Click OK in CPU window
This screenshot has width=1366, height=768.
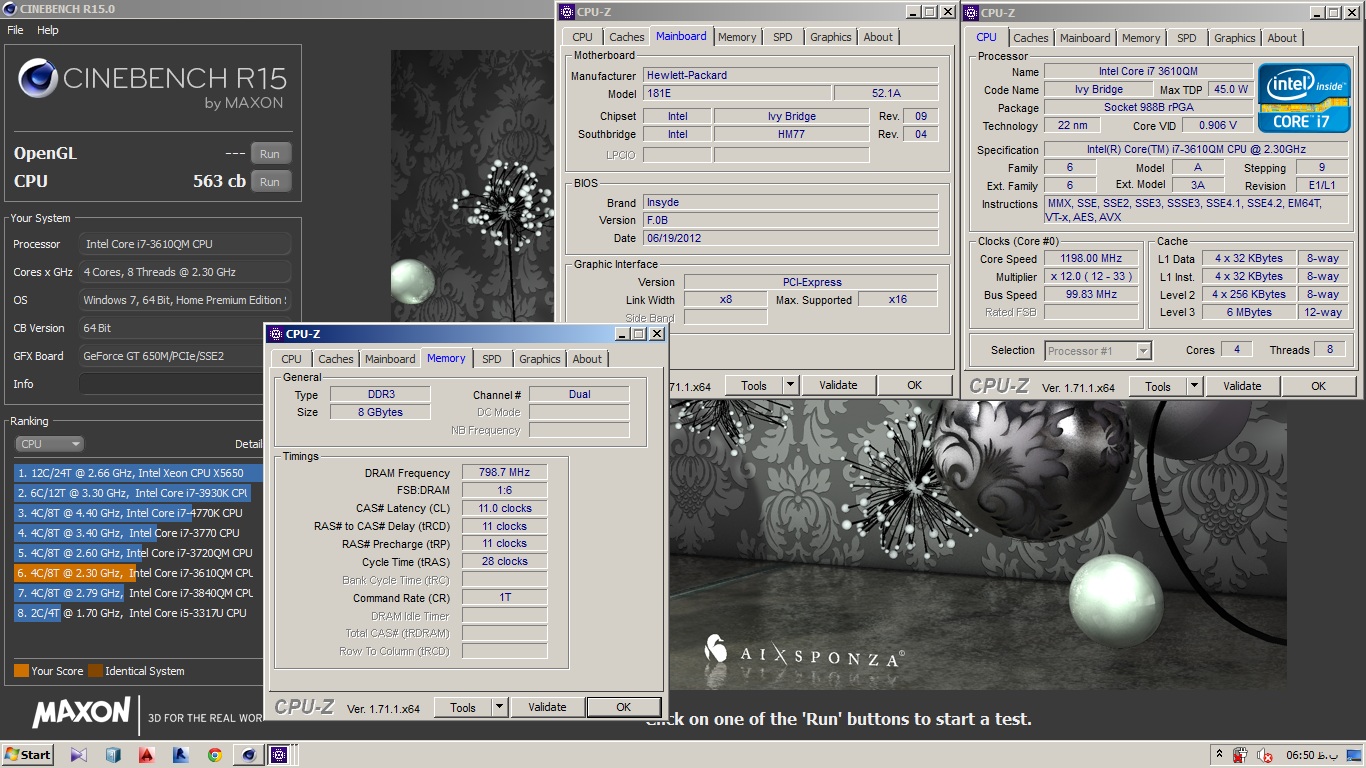click(1319, 386)
